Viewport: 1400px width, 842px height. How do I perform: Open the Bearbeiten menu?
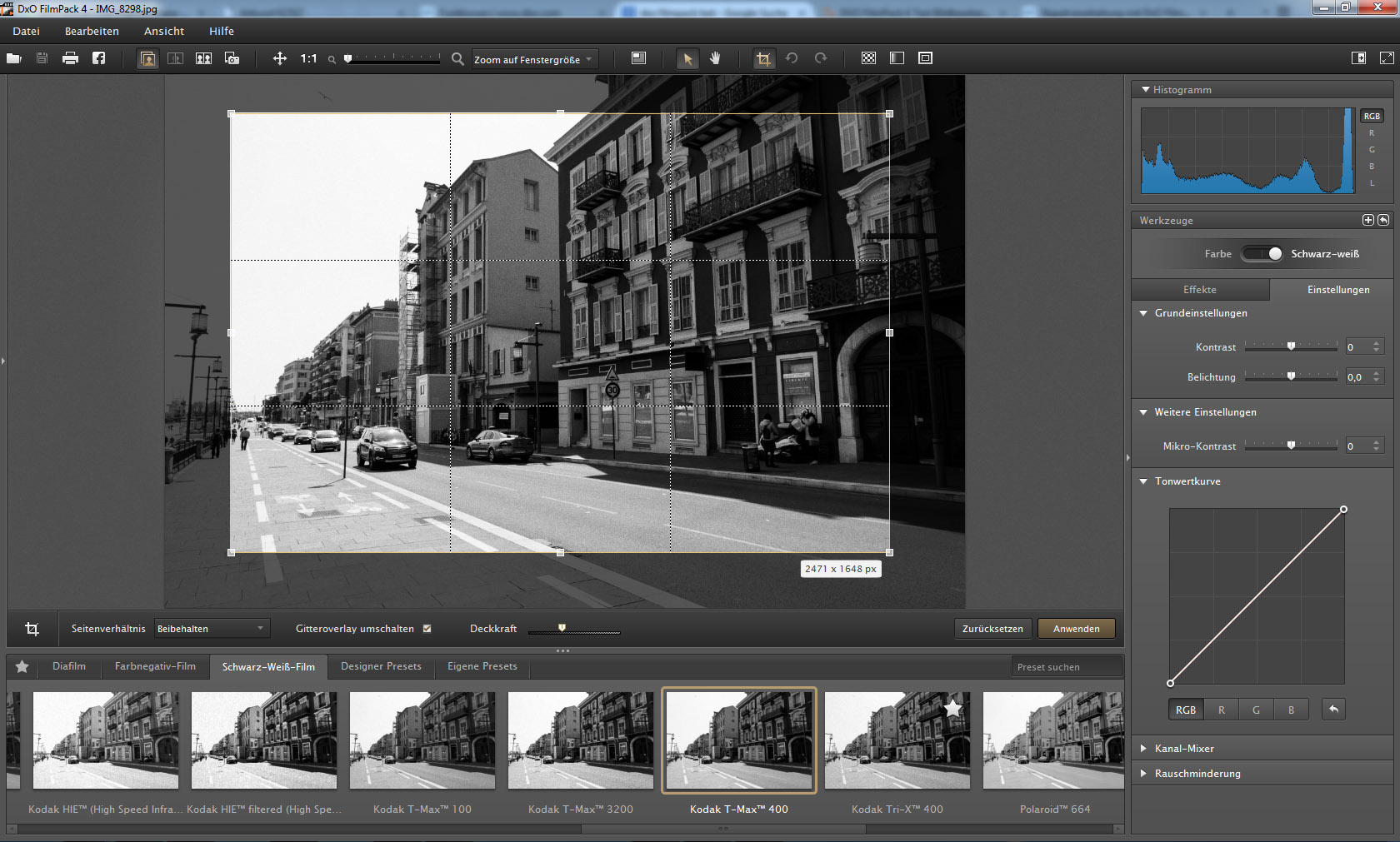92,31
